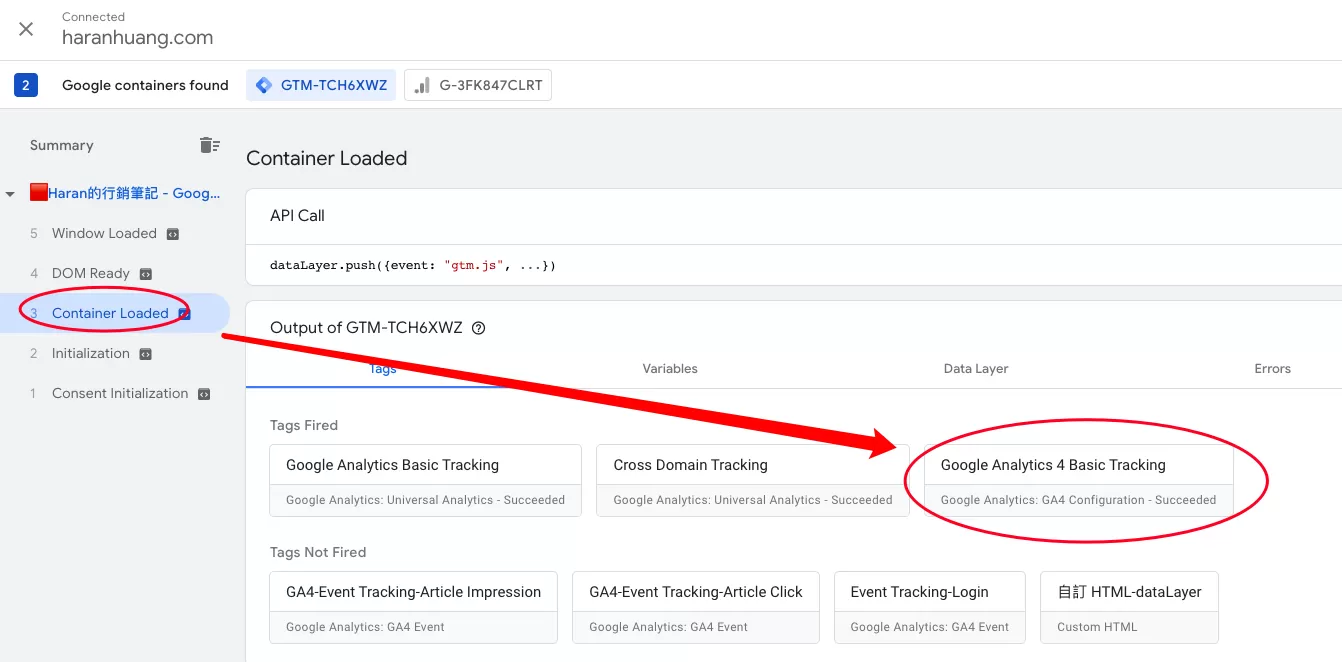Click the haranhuang.com connected domain text
Screen dimensions: 1342x662
137,38
